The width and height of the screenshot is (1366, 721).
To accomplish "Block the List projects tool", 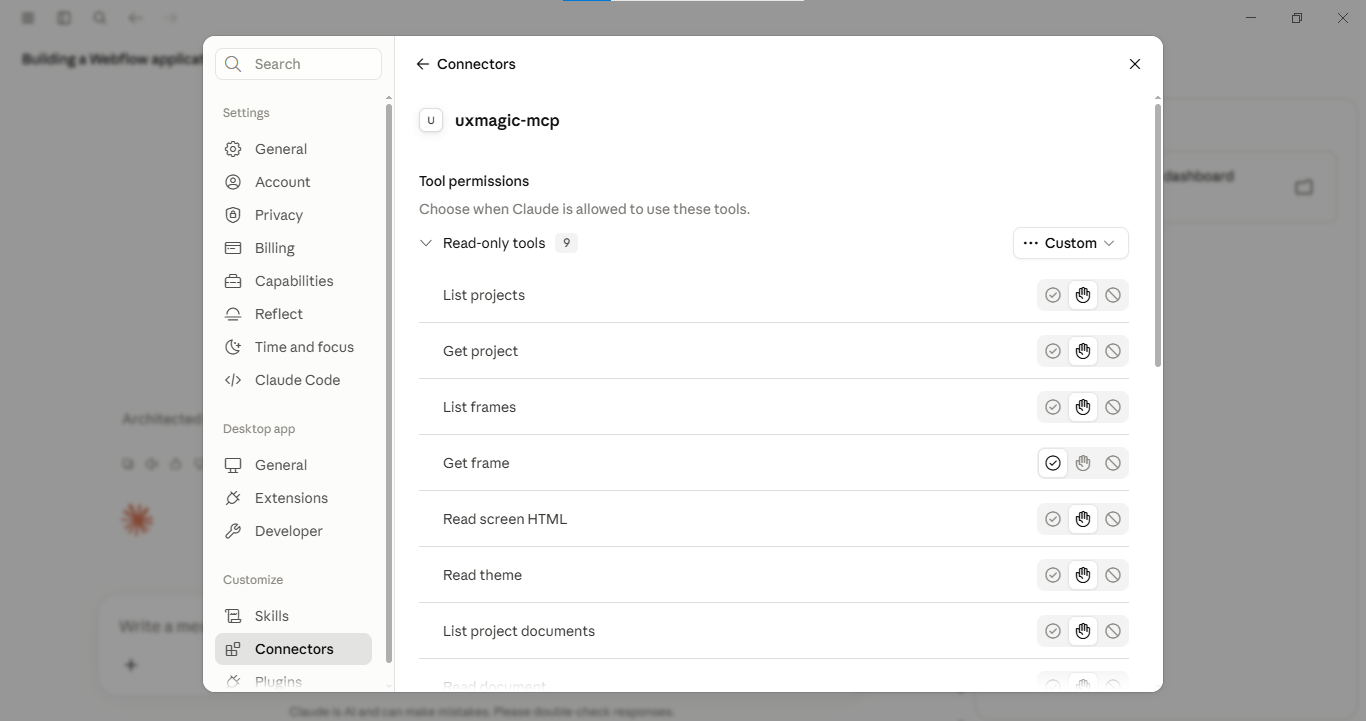I will click(1113, 295).
